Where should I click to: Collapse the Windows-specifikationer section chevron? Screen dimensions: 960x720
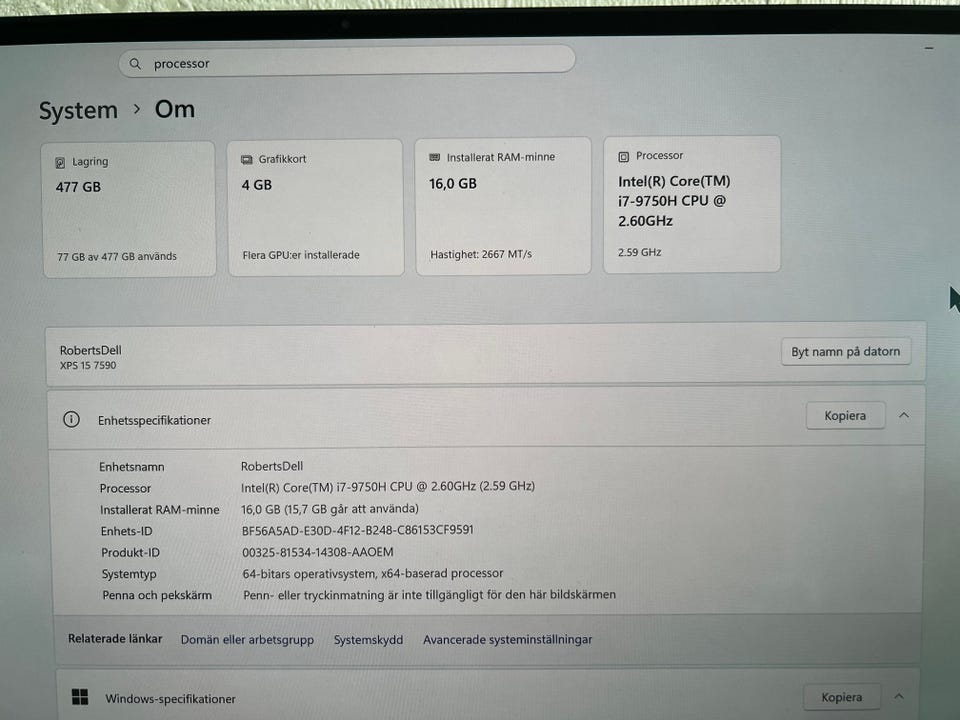point(899,696)
